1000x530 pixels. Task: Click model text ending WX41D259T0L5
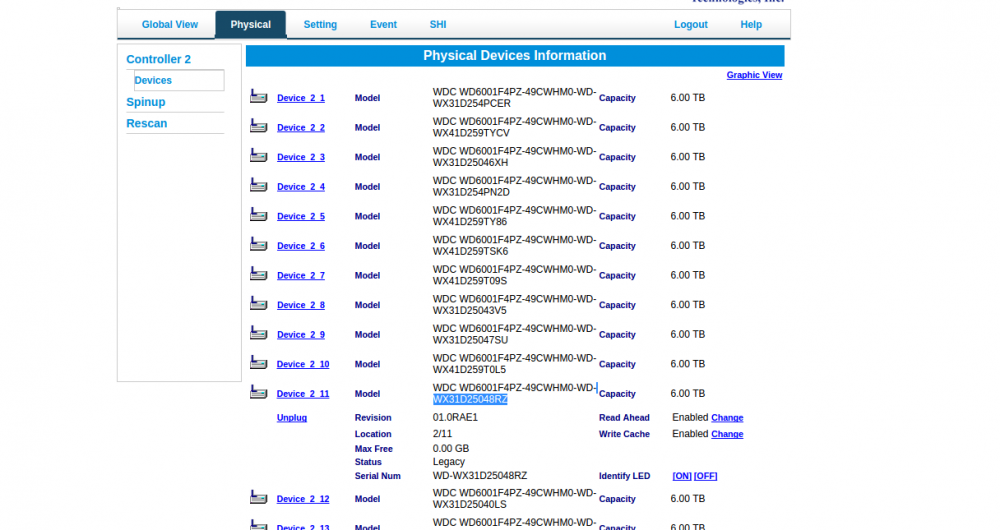(x=514, y=364)
